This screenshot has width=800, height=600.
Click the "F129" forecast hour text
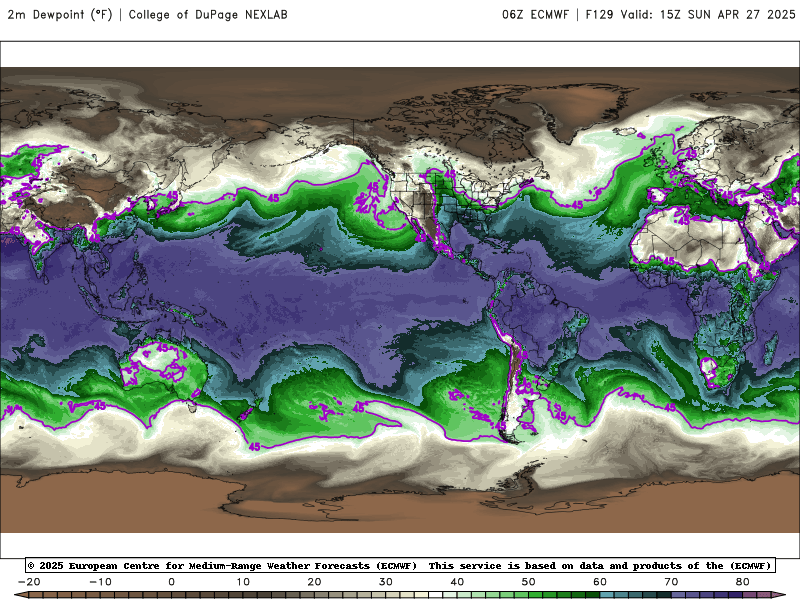pos(599,14)
